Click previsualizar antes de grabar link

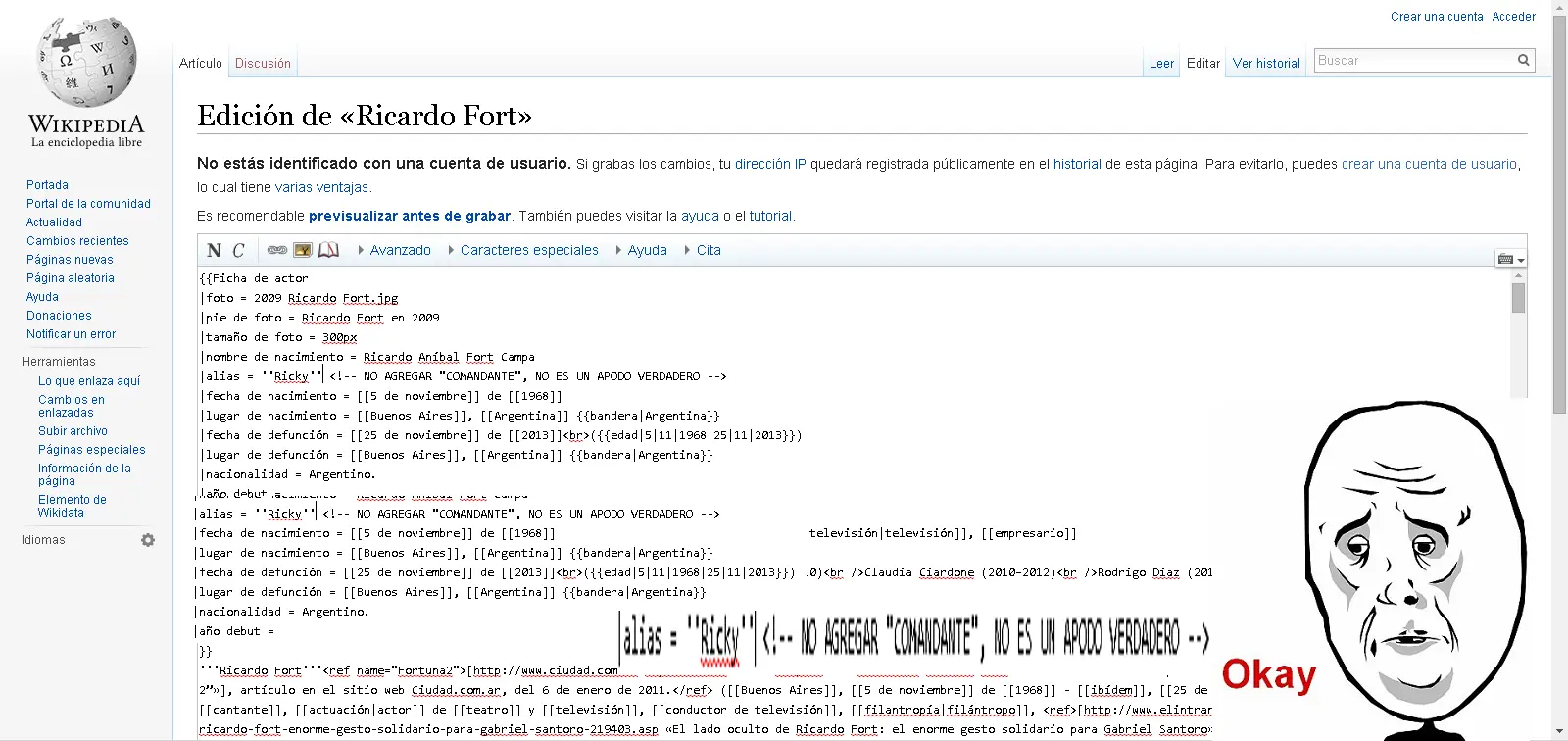point(410,216)
